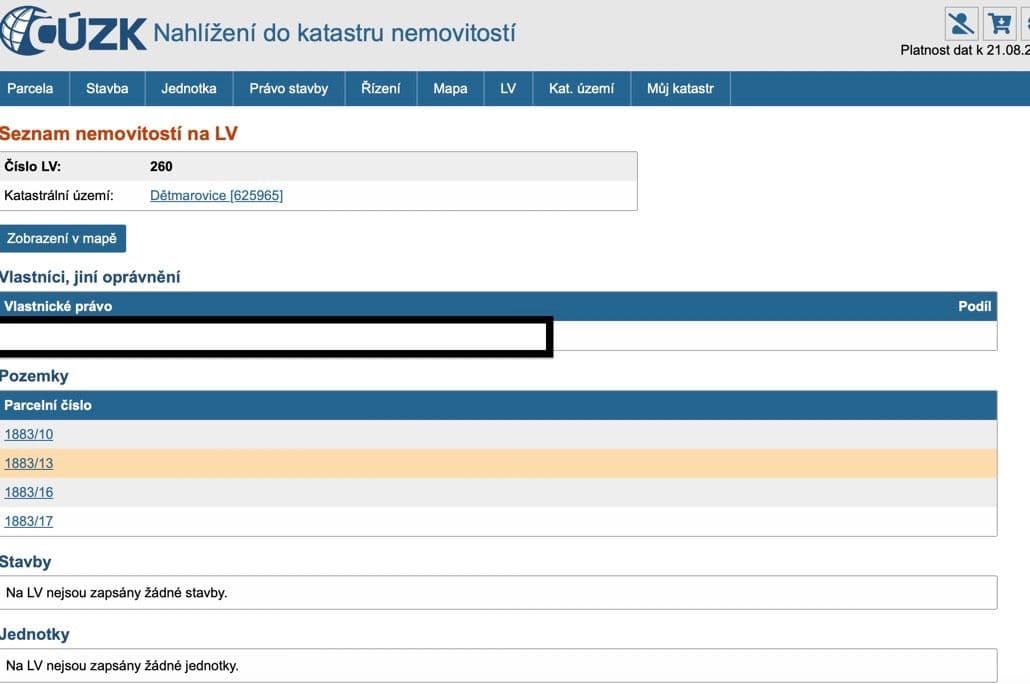Open the Parcela menu tab

(x=30, y=88)
